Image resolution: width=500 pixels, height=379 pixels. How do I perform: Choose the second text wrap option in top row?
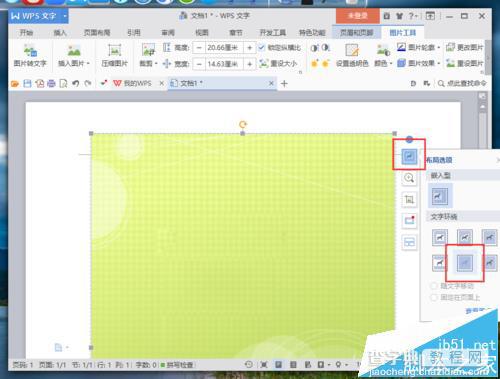(465, 238)
